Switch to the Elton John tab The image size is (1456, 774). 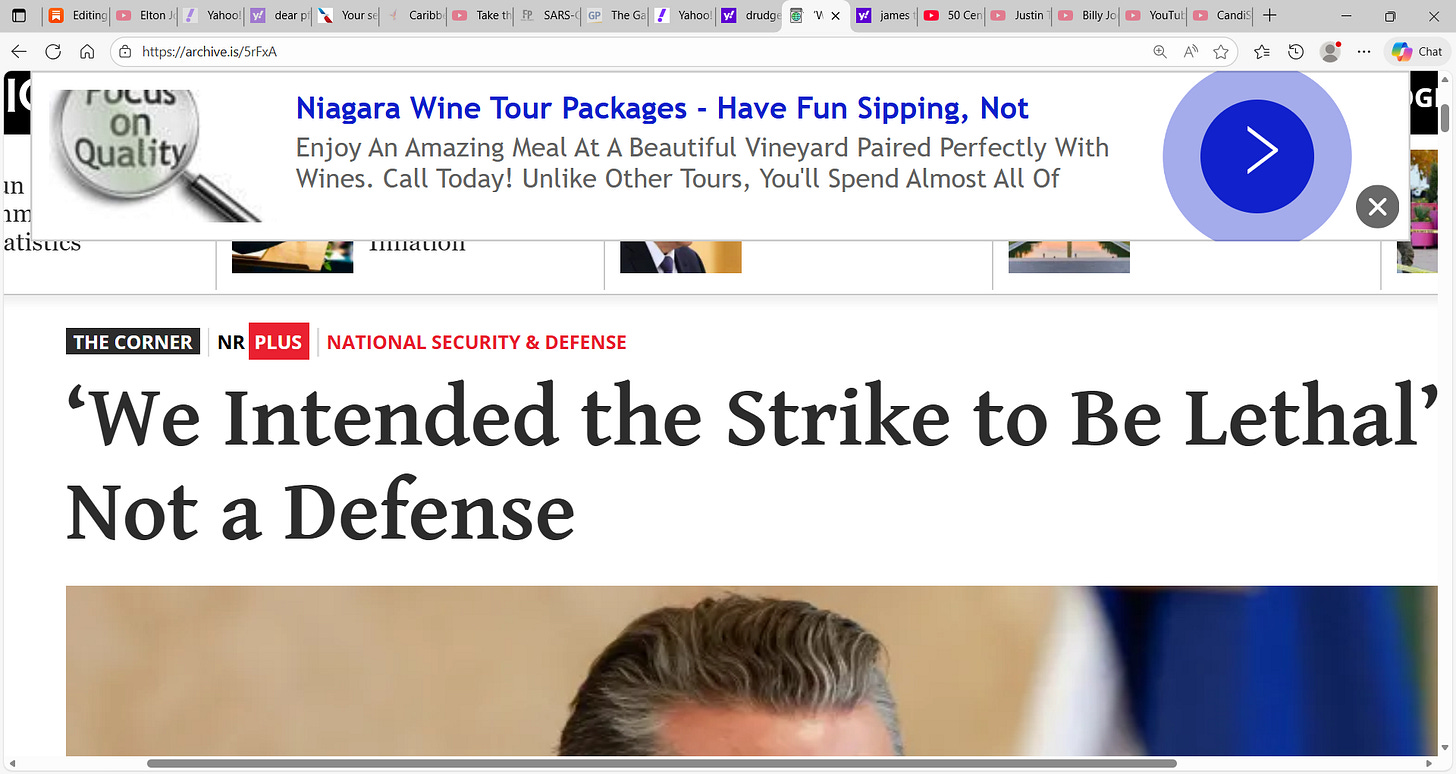click(143, 16)
